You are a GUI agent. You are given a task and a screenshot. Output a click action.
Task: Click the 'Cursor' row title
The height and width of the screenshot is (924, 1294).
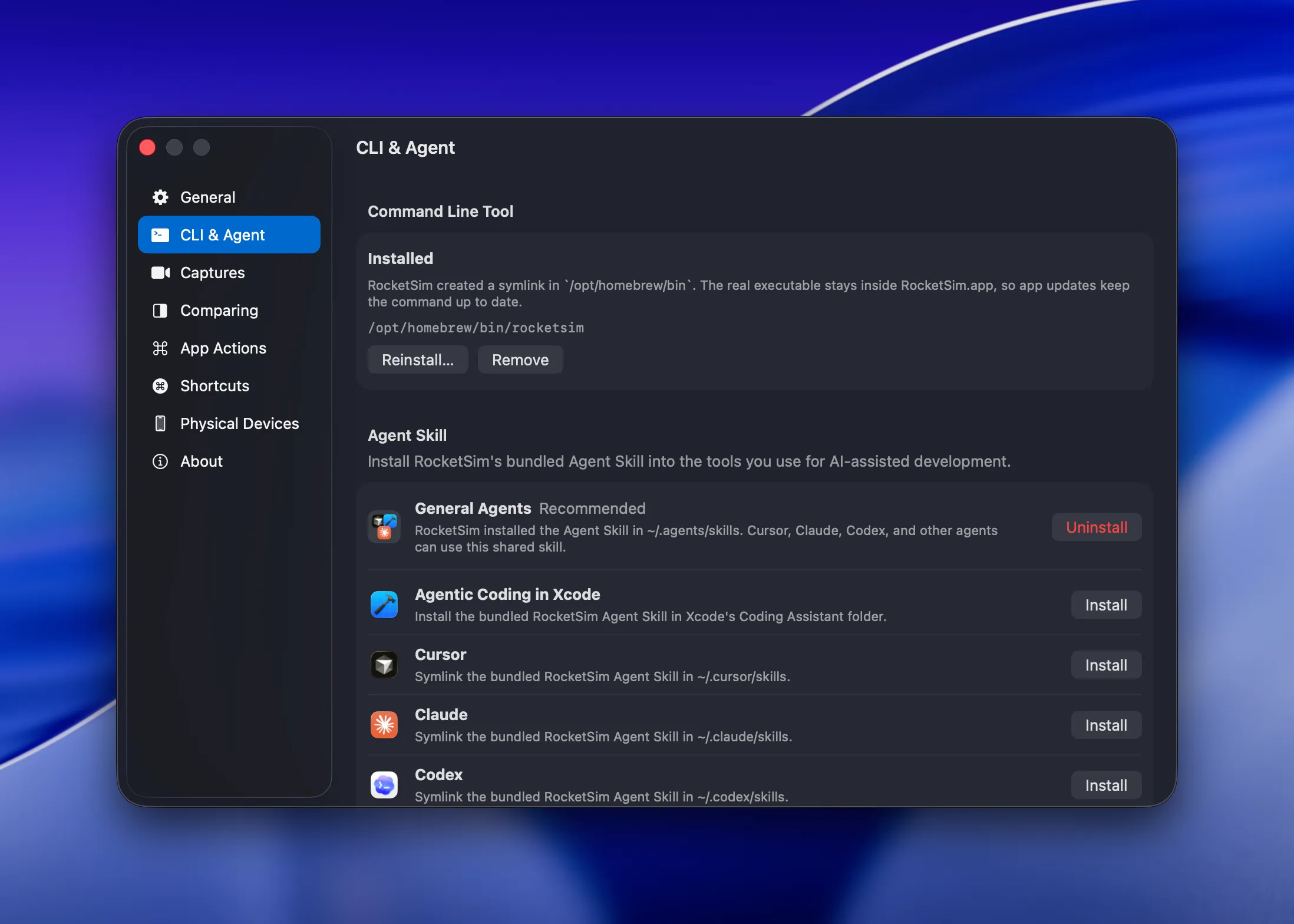440,654
